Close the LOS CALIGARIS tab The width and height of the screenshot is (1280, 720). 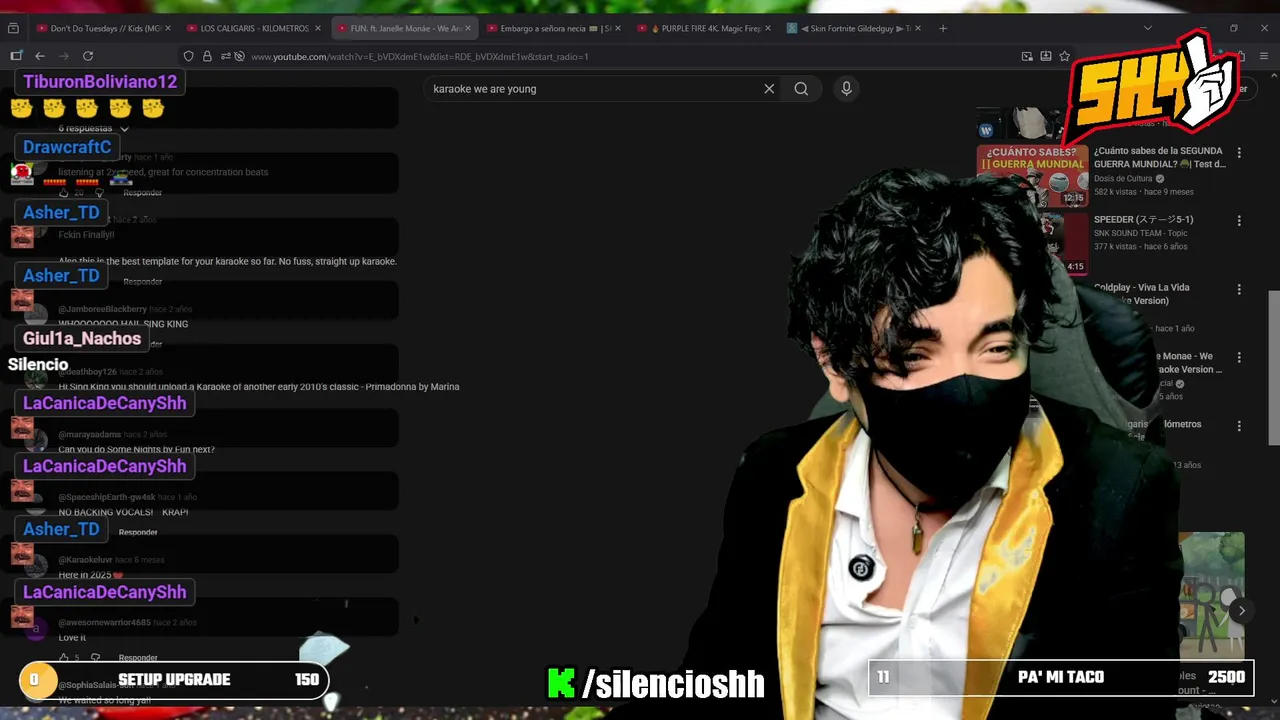pyautogui.click(x=318, y=28)
